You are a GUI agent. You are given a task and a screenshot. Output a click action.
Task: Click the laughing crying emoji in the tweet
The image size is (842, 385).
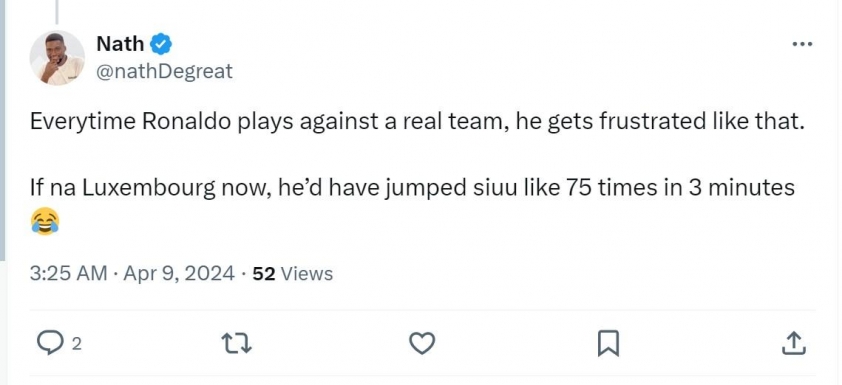pyautogui.click(x=45, y=222)
